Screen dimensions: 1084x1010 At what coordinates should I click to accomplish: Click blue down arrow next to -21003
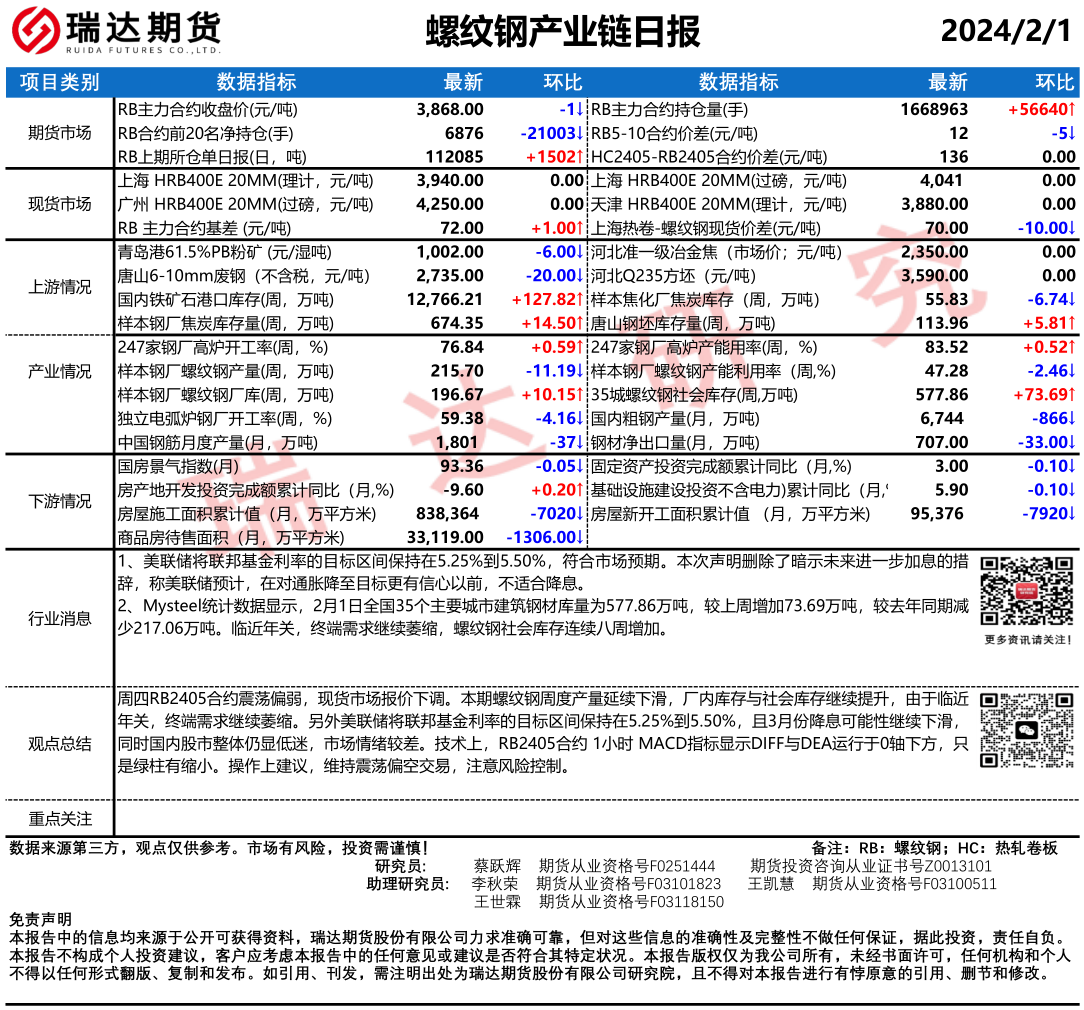click(x=578, y=133)
